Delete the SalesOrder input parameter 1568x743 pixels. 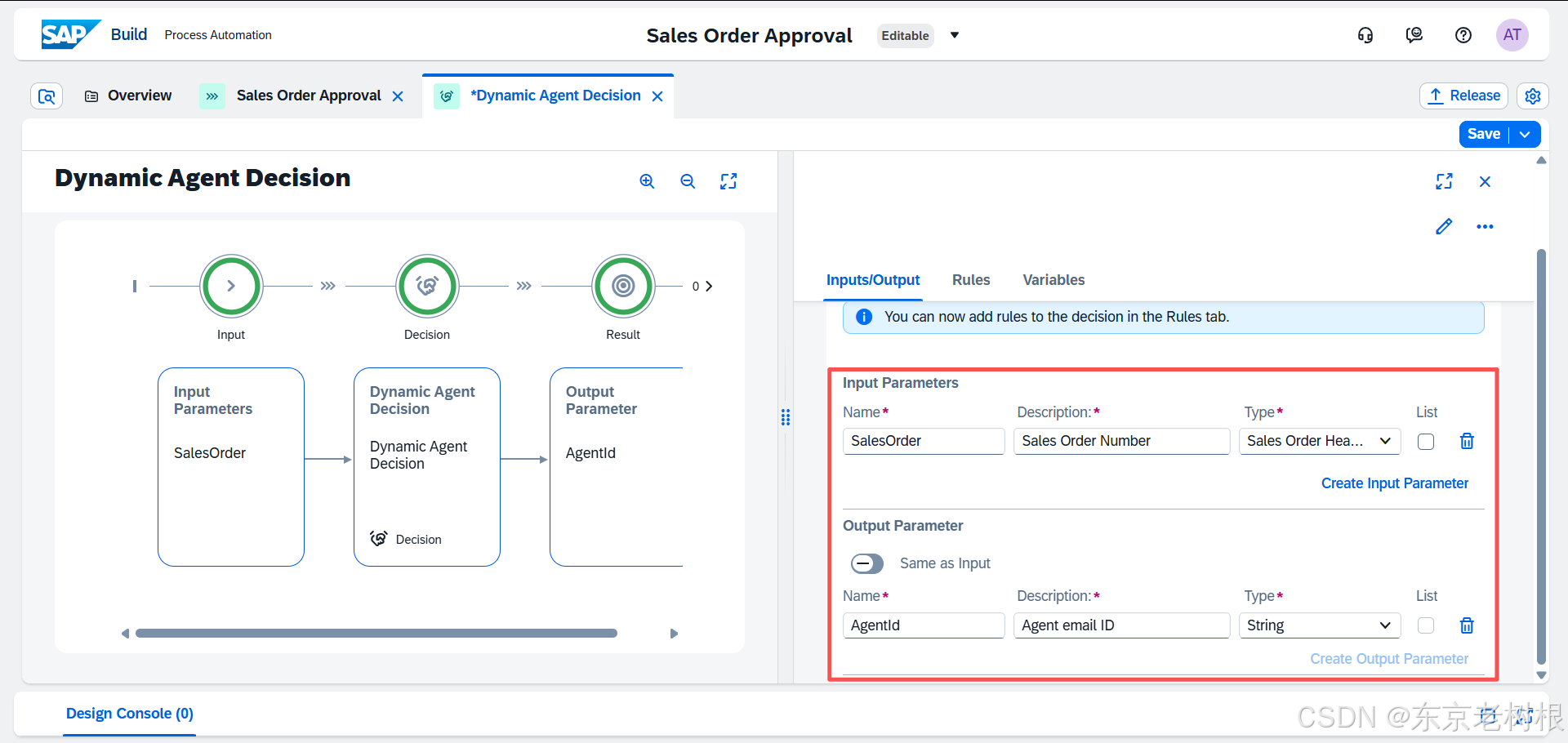pos(1467,441)
